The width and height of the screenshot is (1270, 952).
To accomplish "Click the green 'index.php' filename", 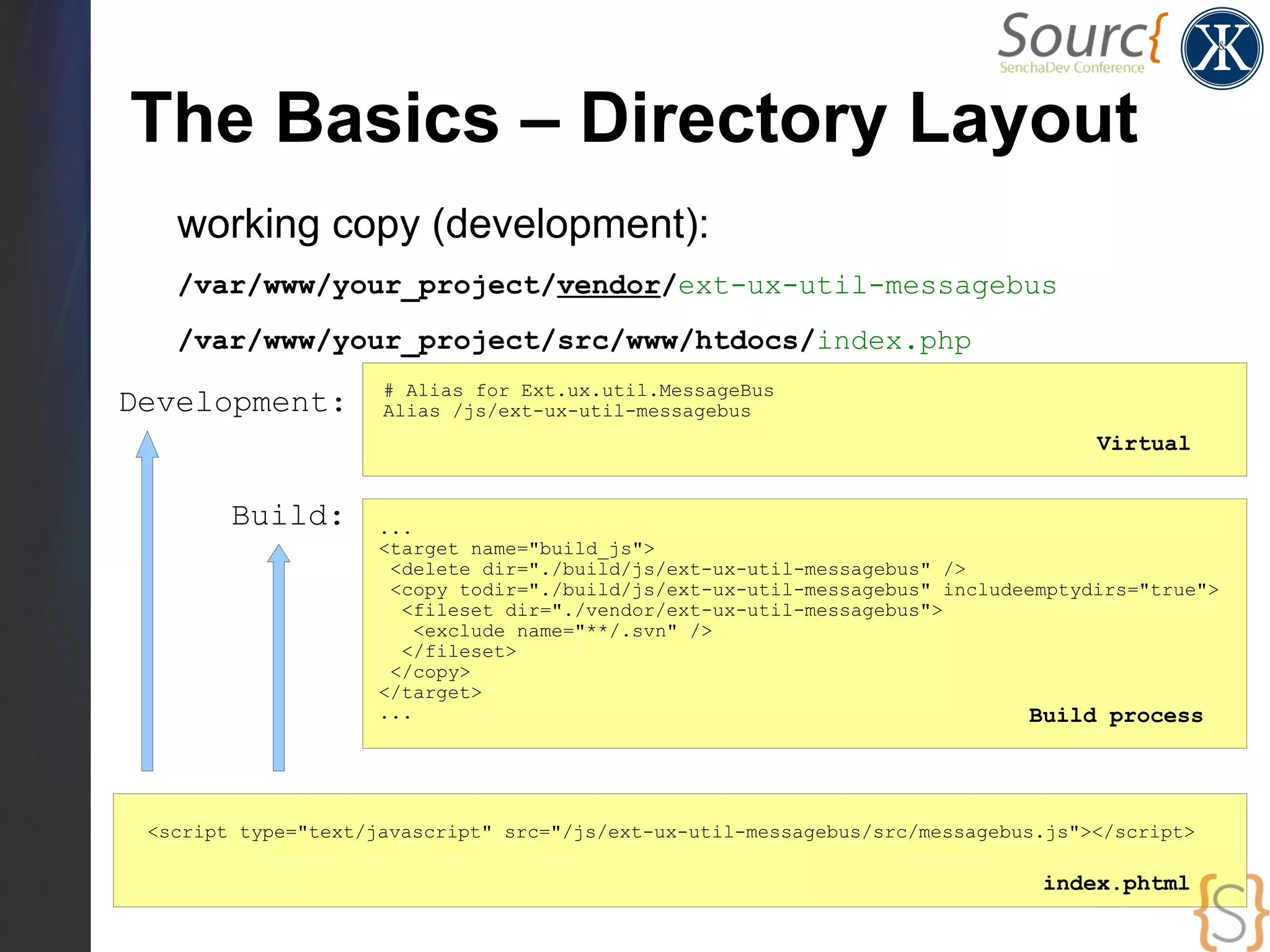I will click(x=894, y=340).
